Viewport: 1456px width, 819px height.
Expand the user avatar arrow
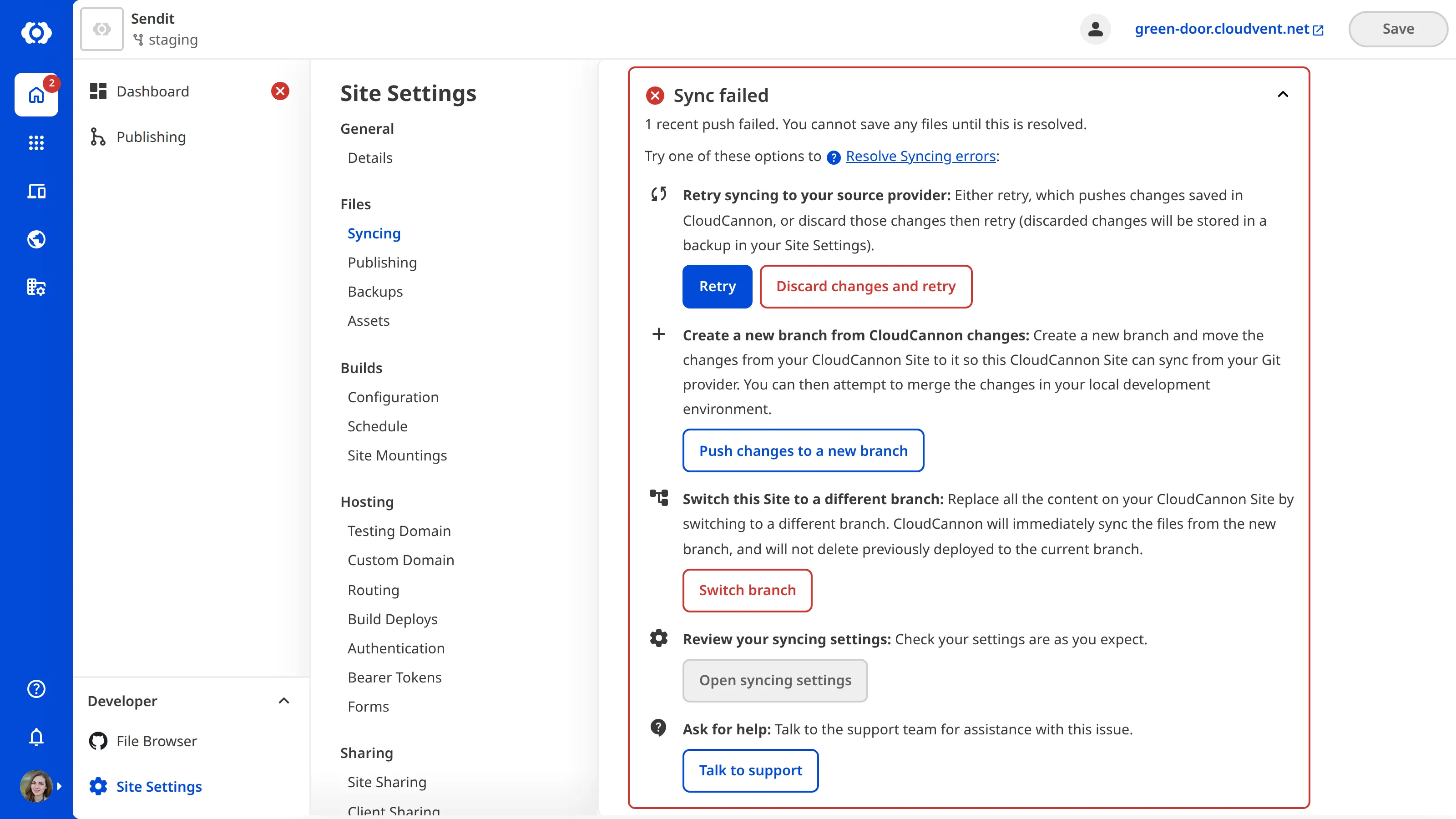[59, 786]
